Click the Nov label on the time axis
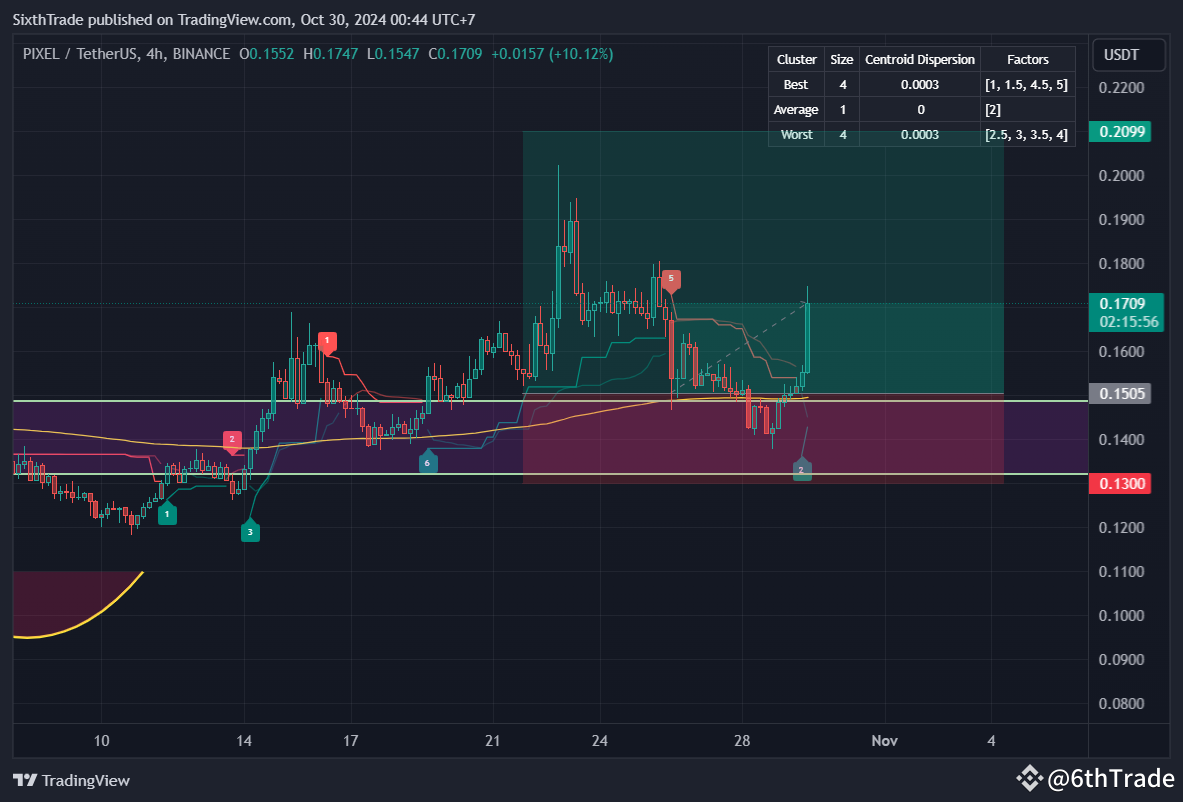Image resolution: width=1183 pixels, height=802 pixels. 884,741
